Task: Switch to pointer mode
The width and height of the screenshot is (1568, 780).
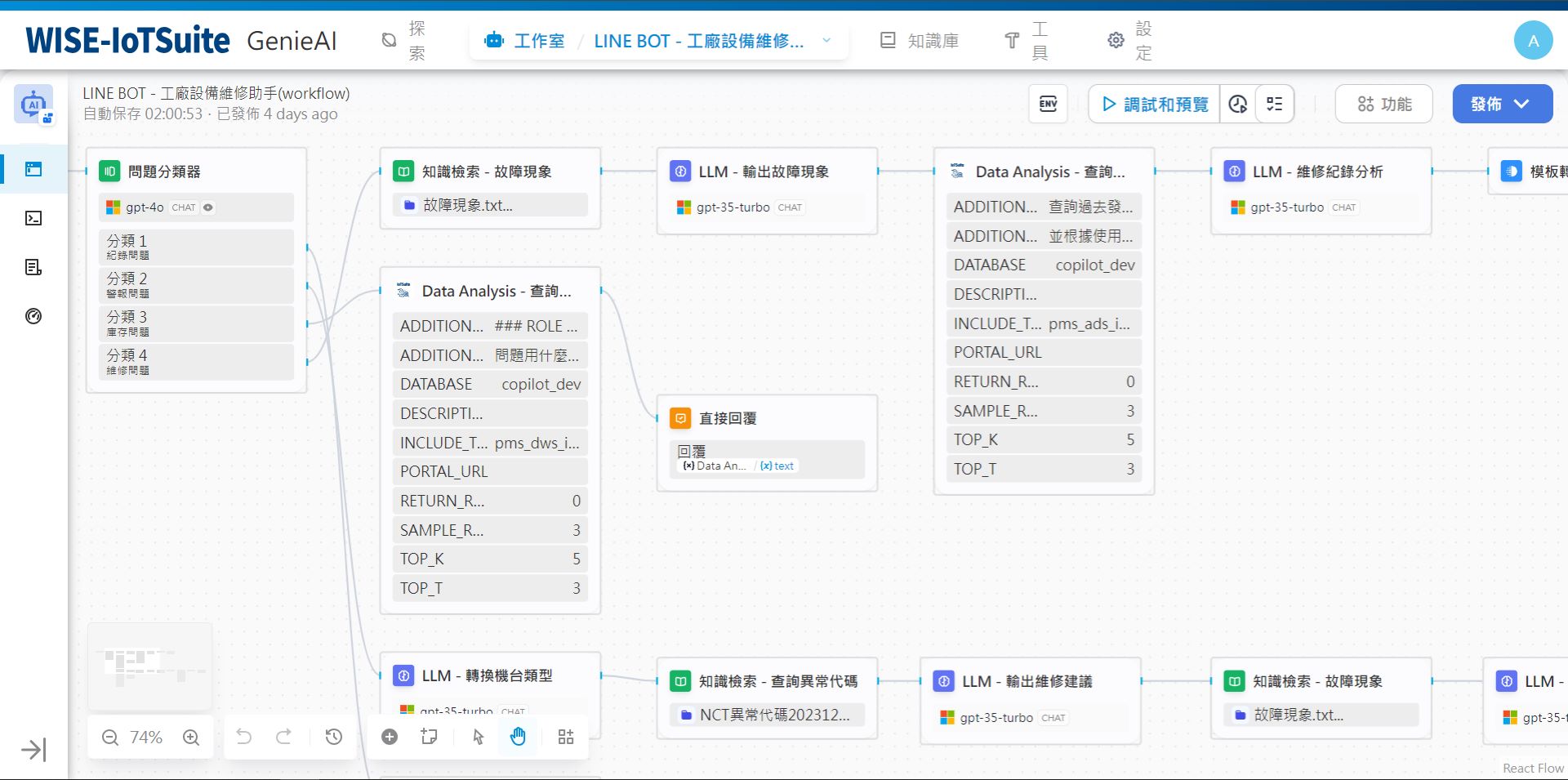Action: point(479,737)
